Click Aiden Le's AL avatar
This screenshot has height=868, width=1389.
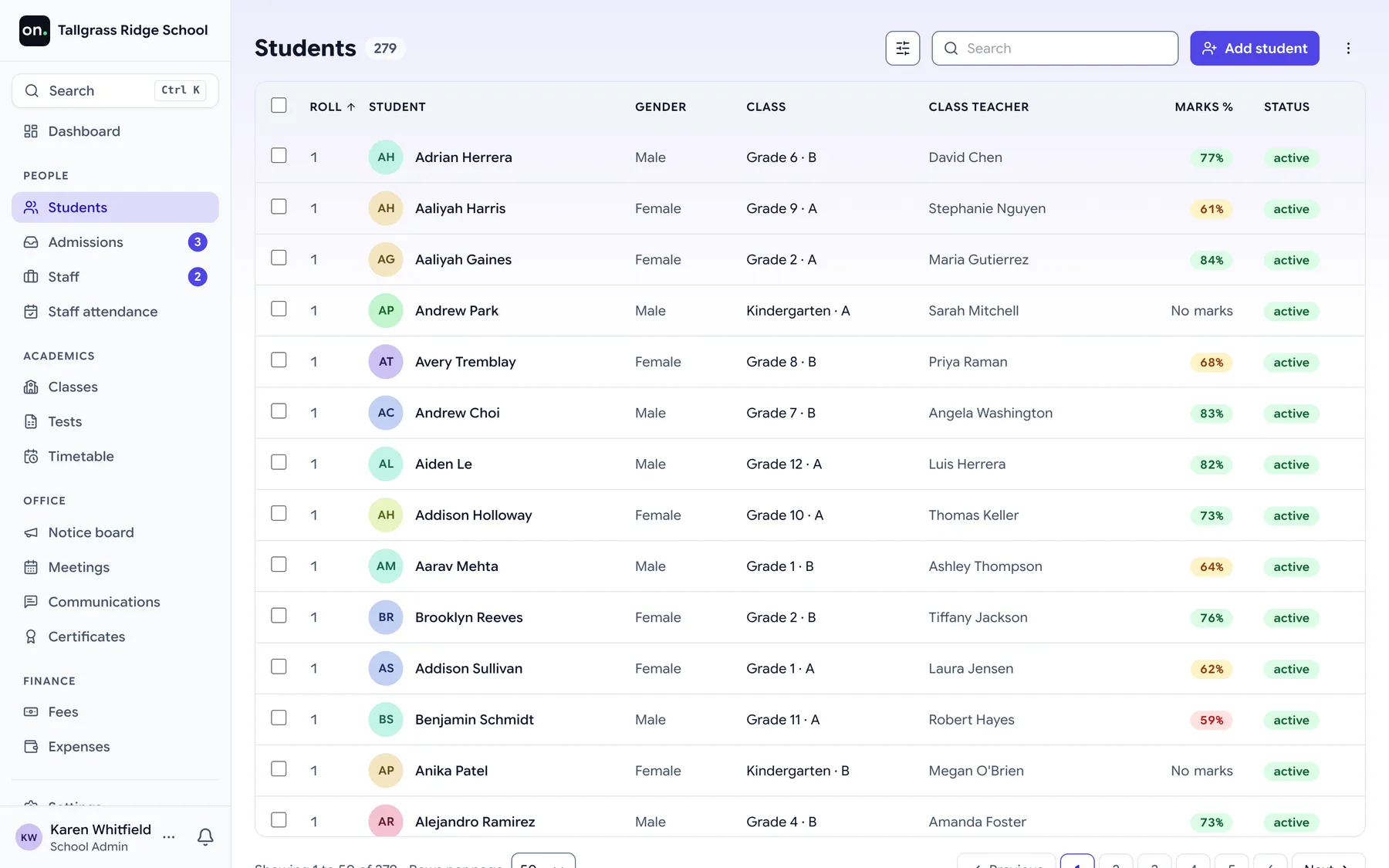(x=386, y=464)
